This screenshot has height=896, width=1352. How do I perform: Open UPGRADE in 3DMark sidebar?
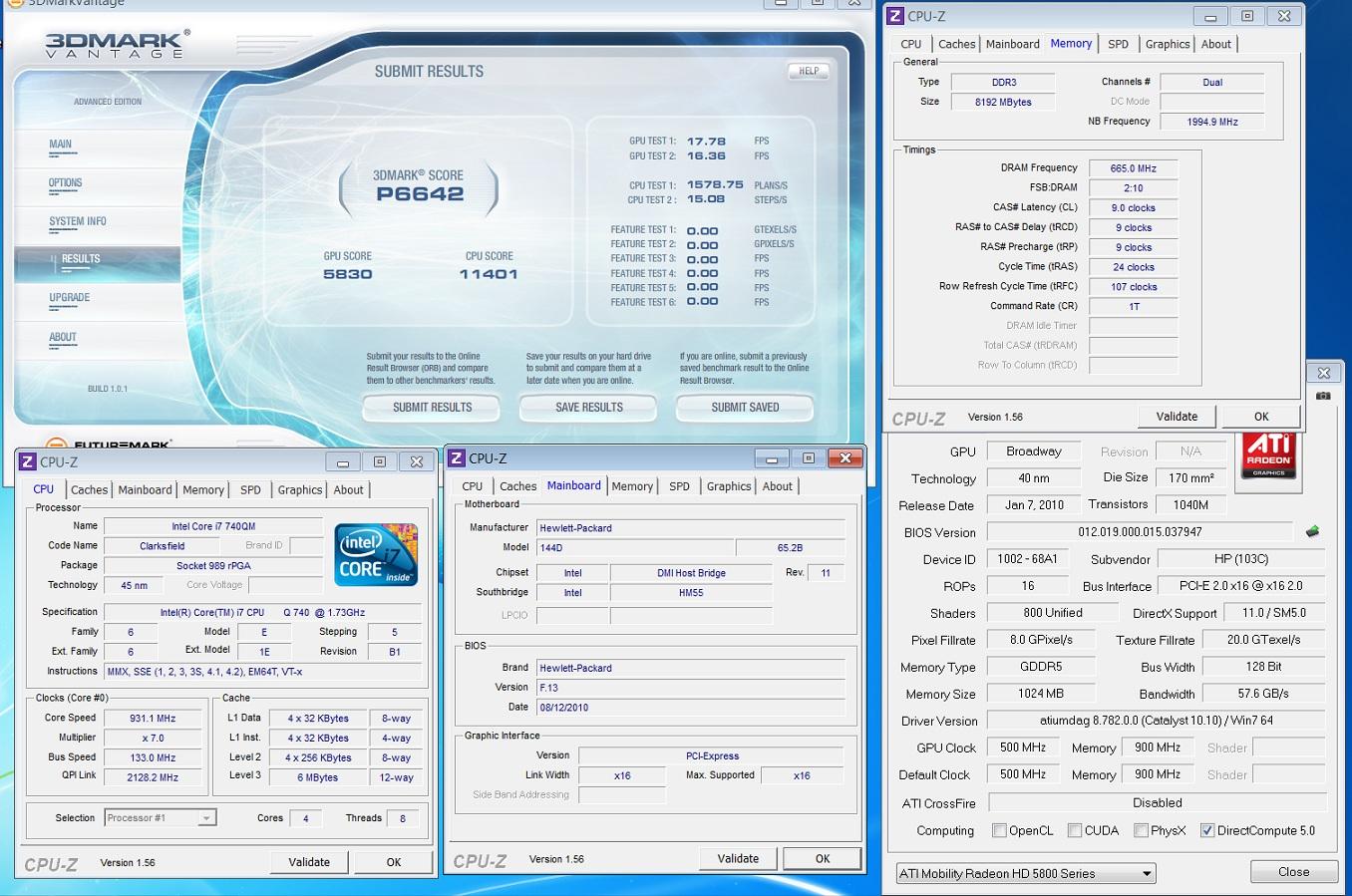coord(70,298)
